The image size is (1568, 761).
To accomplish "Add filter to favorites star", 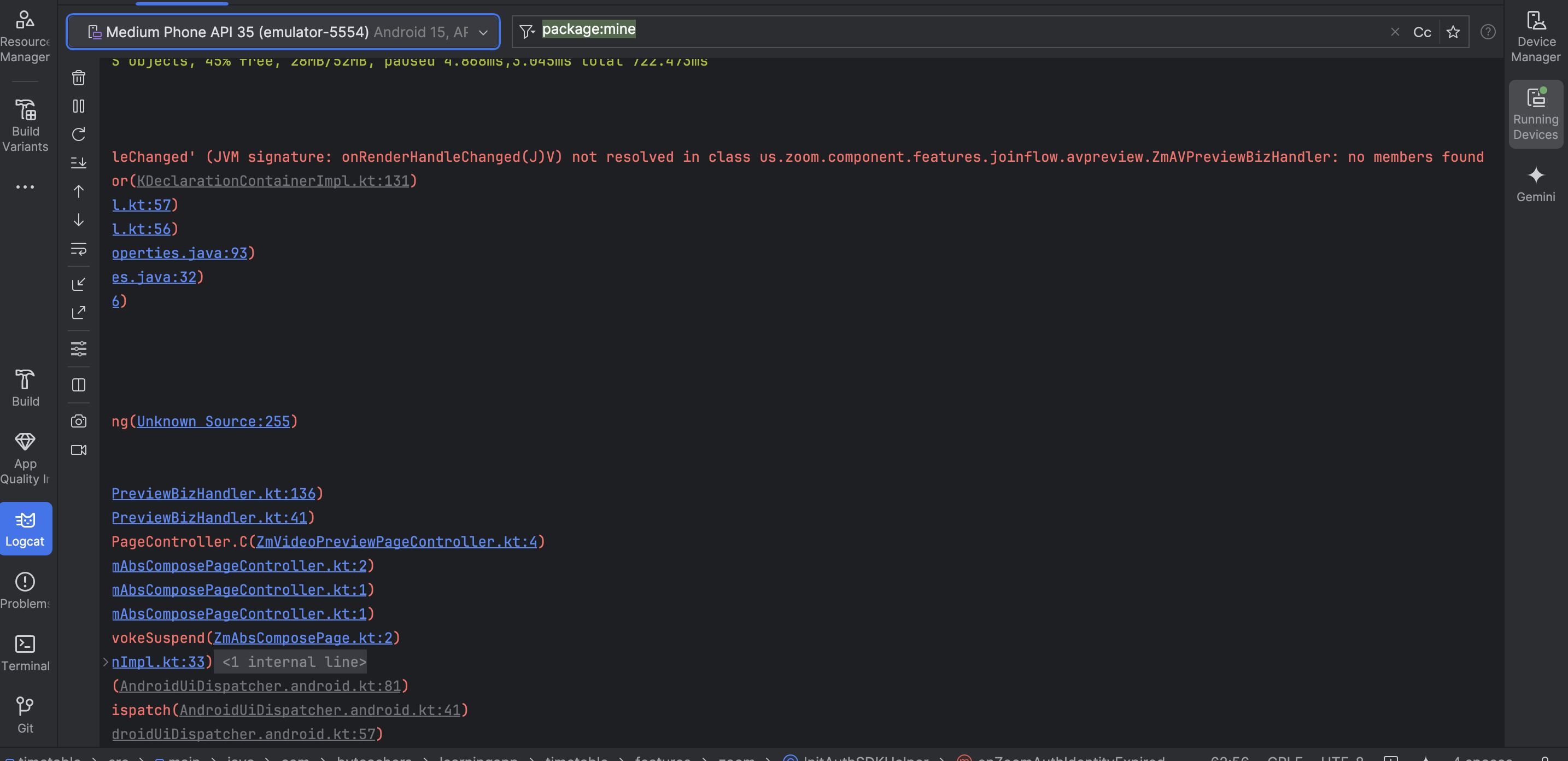I will point(1453,32).
